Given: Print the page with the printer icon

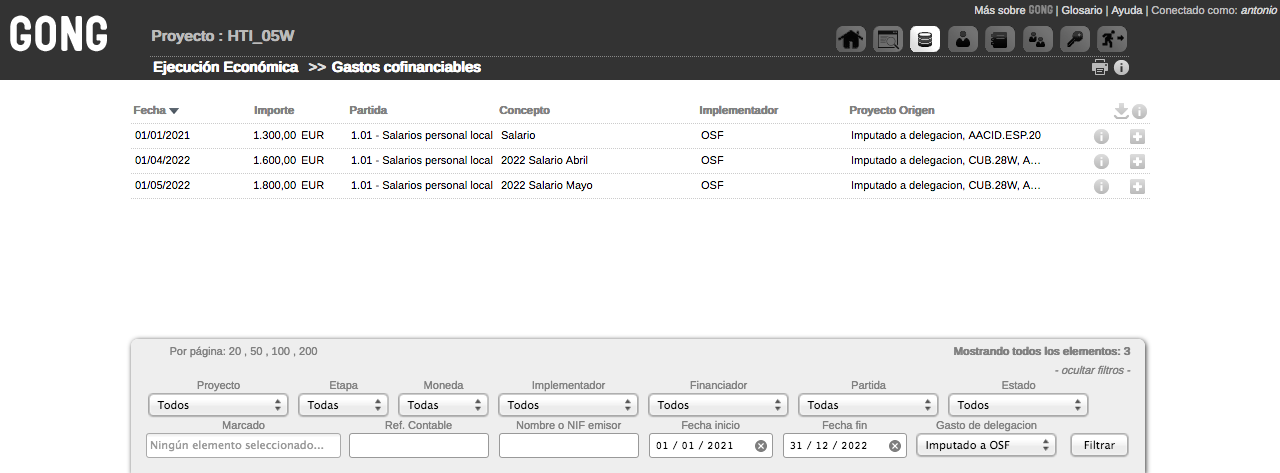Looking at the screenshot, I should (1100, 68).
